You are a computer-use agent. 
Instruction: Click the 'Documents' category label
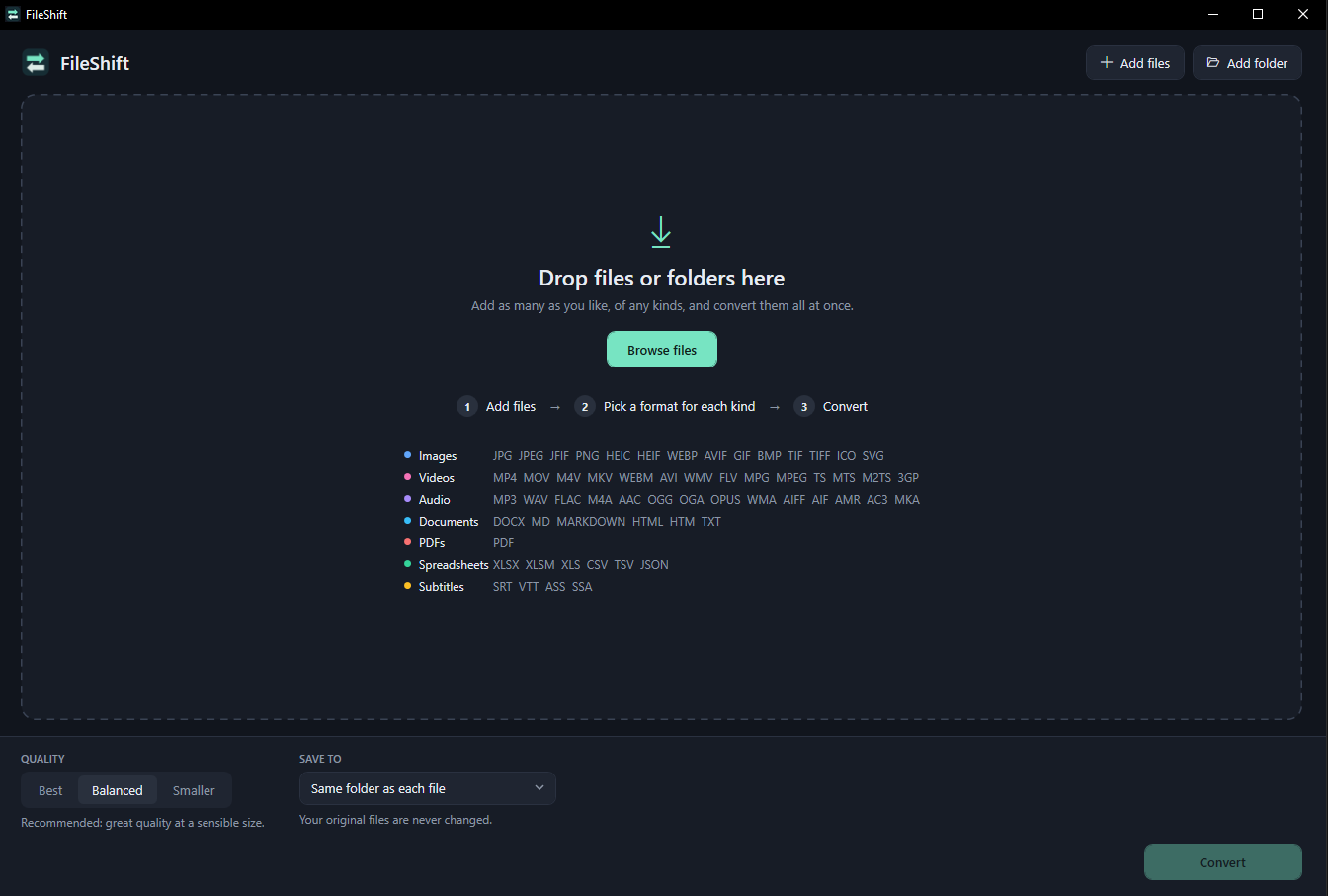coord(449,522)
